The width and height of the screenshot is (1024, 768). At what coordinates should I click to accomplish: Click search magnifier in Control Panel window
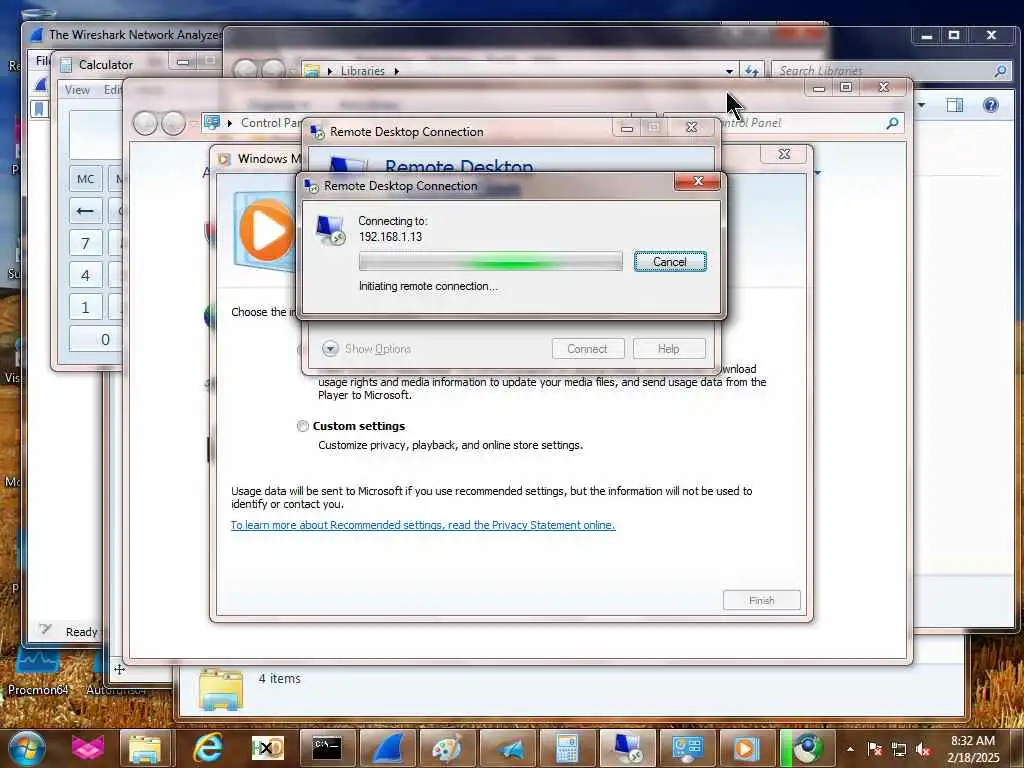[x=892, y=123]
